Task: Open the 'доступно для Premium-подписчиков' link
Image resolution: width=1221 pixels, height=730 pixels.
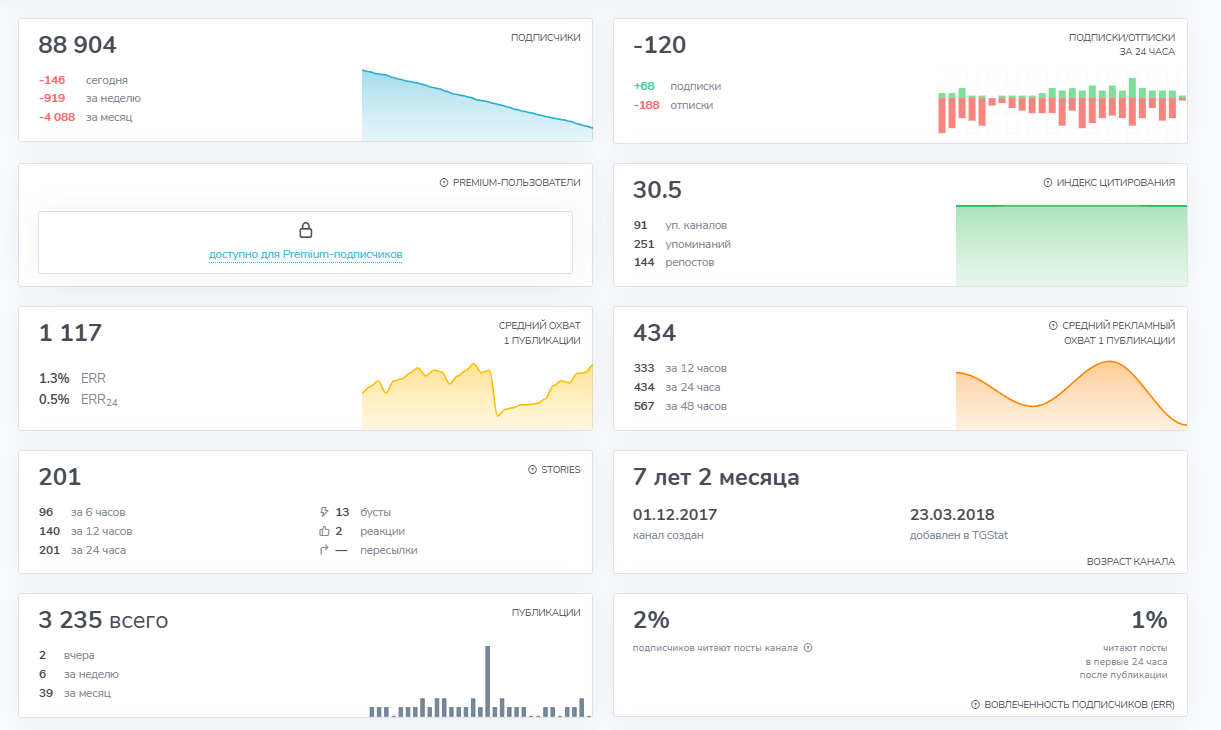Action: click(x=306, y=254)
